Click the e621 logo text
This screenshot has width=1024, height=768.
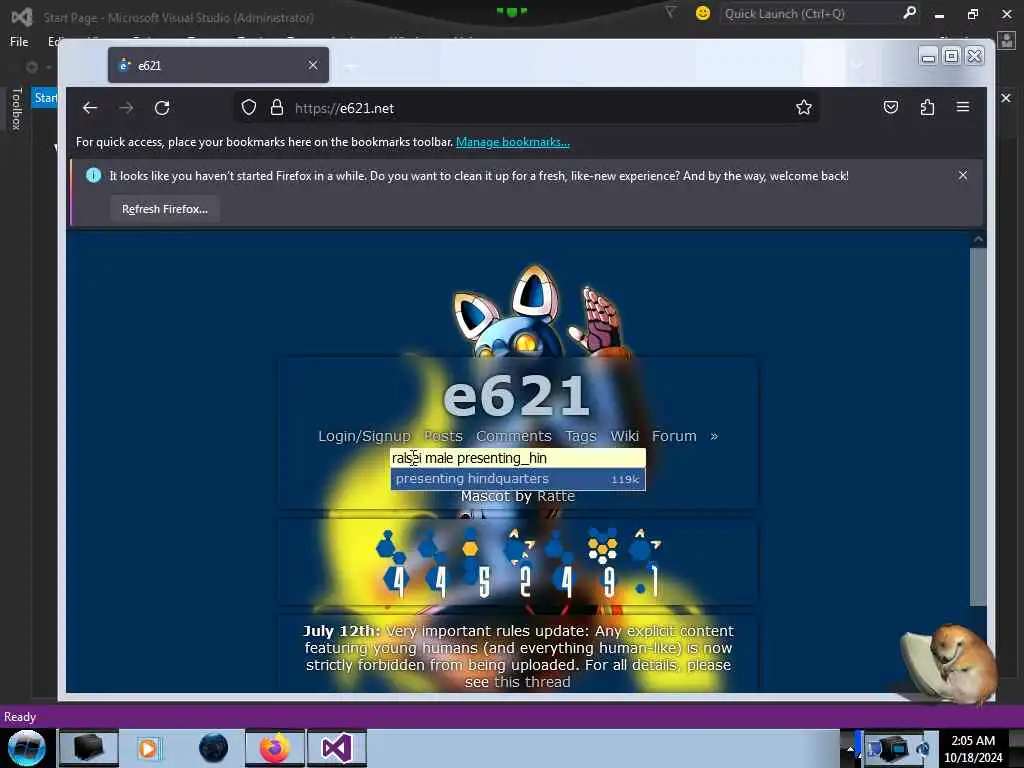point(517,394)
